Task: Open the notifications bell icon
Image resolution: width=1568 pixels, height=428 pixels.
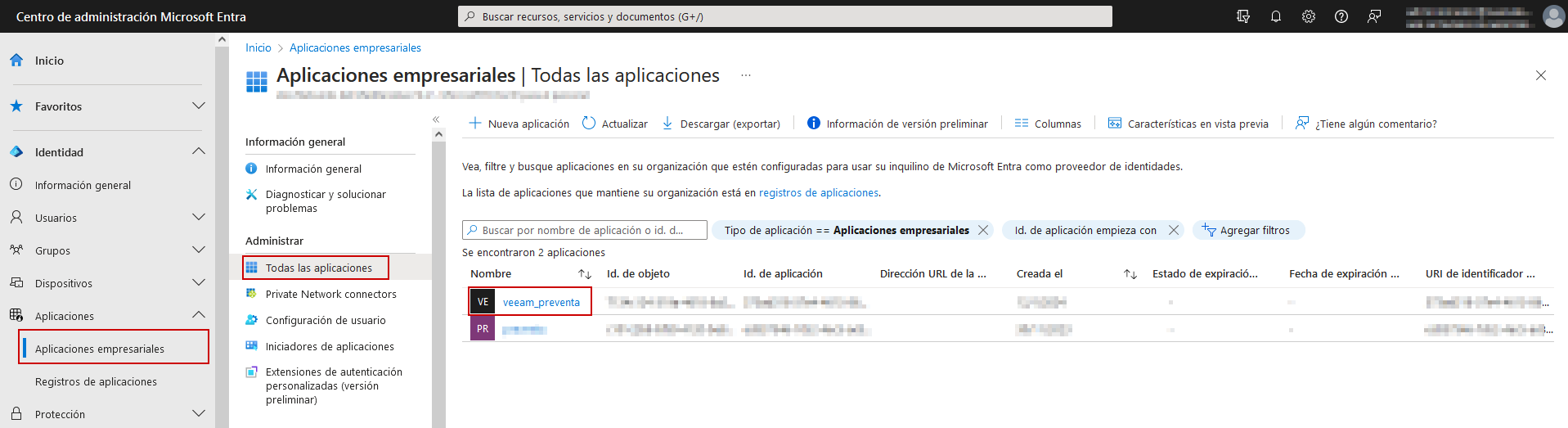Action: coord(1275,16)
